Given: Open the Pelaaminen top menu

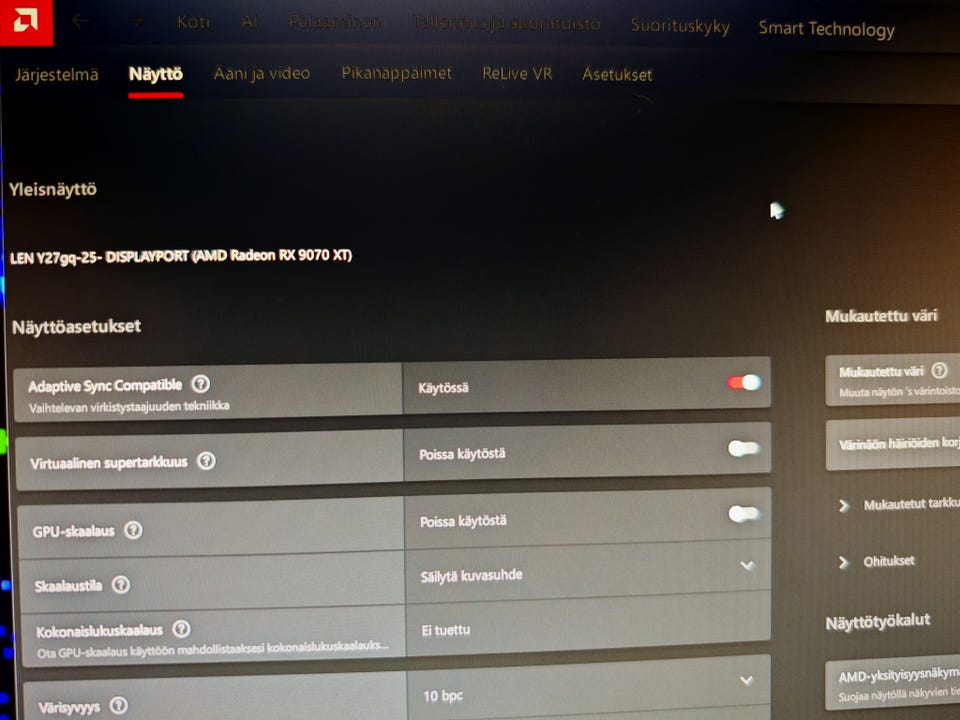Looking at the screenshot, I should click(336, 22).
